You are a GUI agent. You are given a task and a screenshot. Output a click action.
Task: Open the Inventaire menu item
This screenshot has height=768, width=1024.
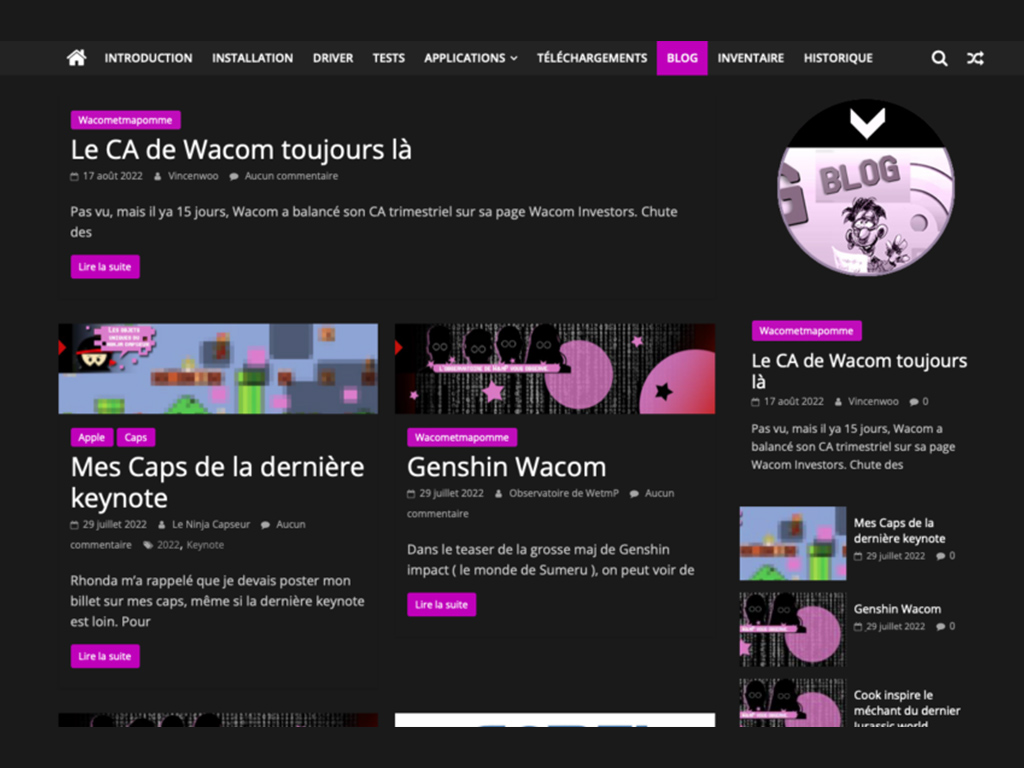coord(750,58)
